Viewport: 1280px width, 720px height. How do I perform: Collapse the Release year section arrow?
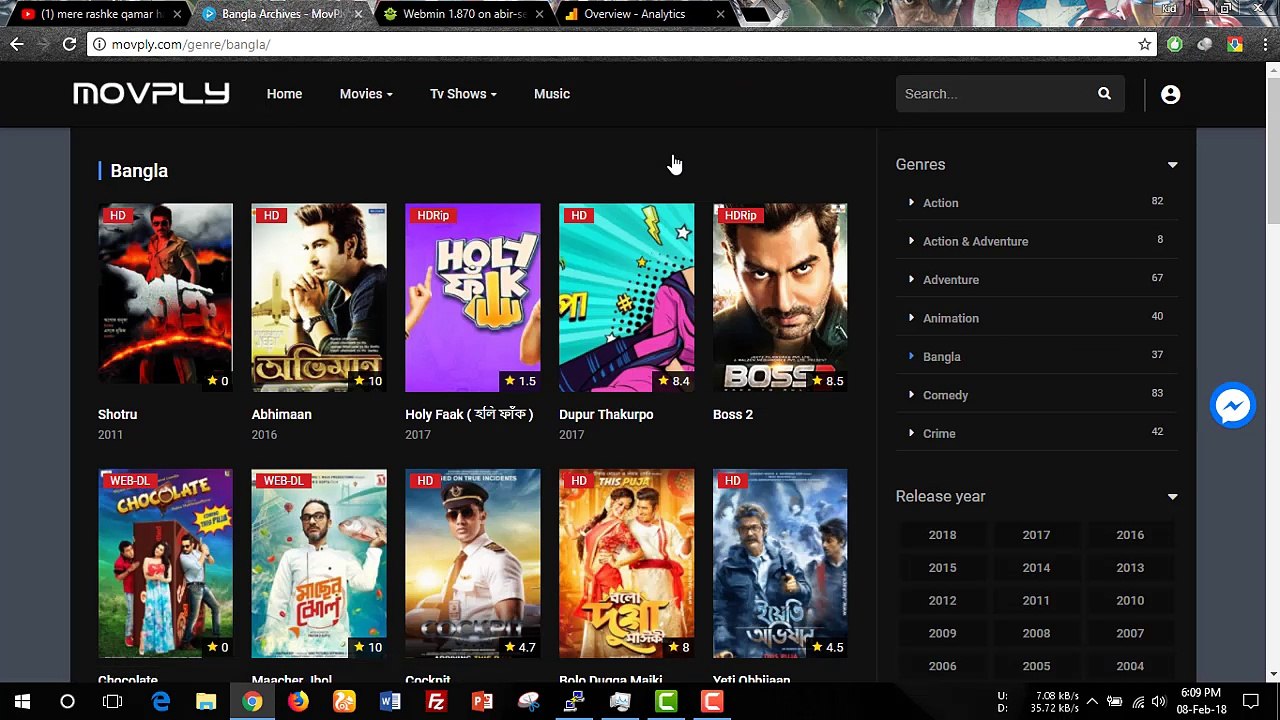click(1172, 497)
